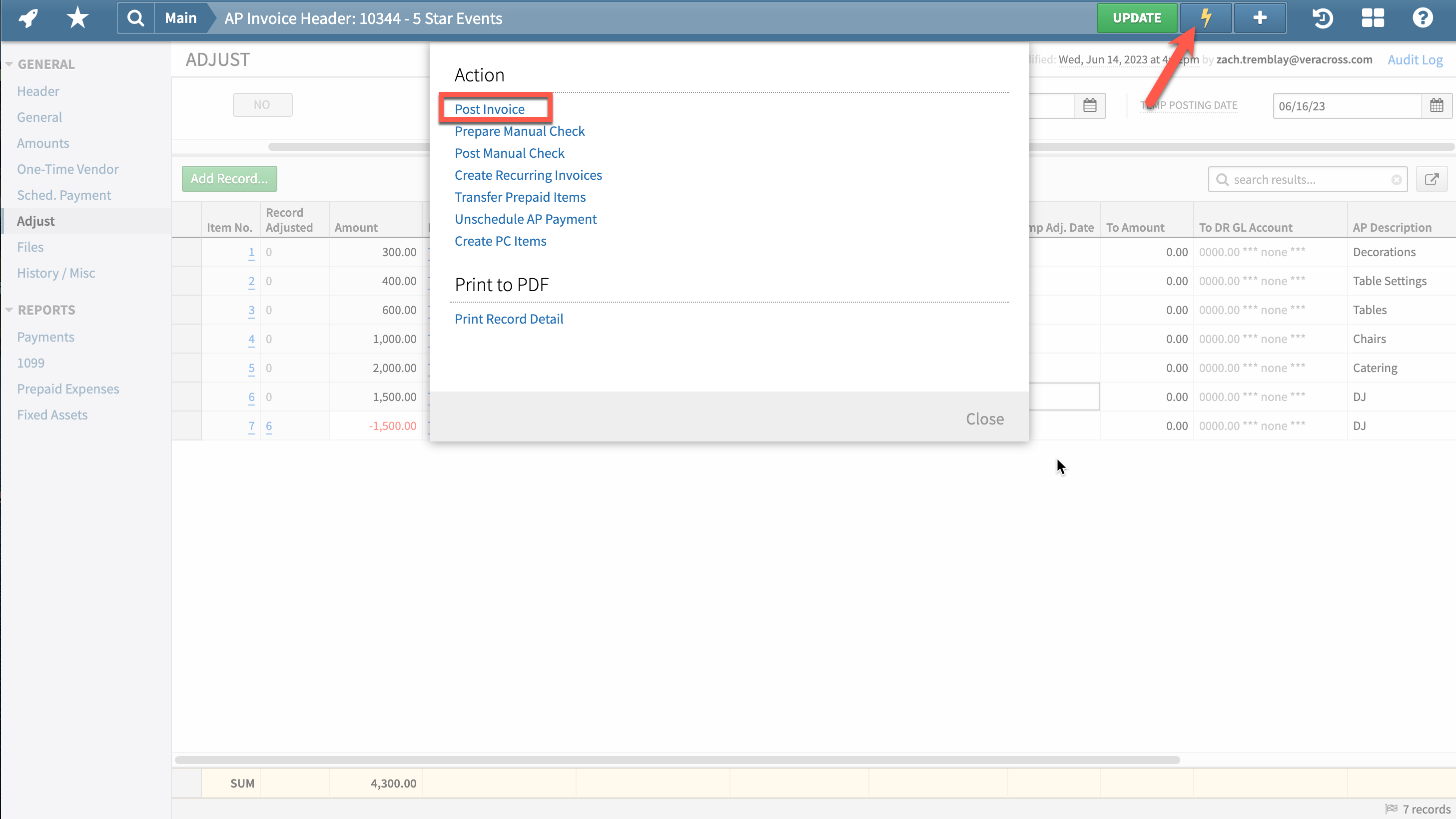Screen dimensions: 1456x819
Task: Open the help question mark icon
Action: [x=1422, y=17]
